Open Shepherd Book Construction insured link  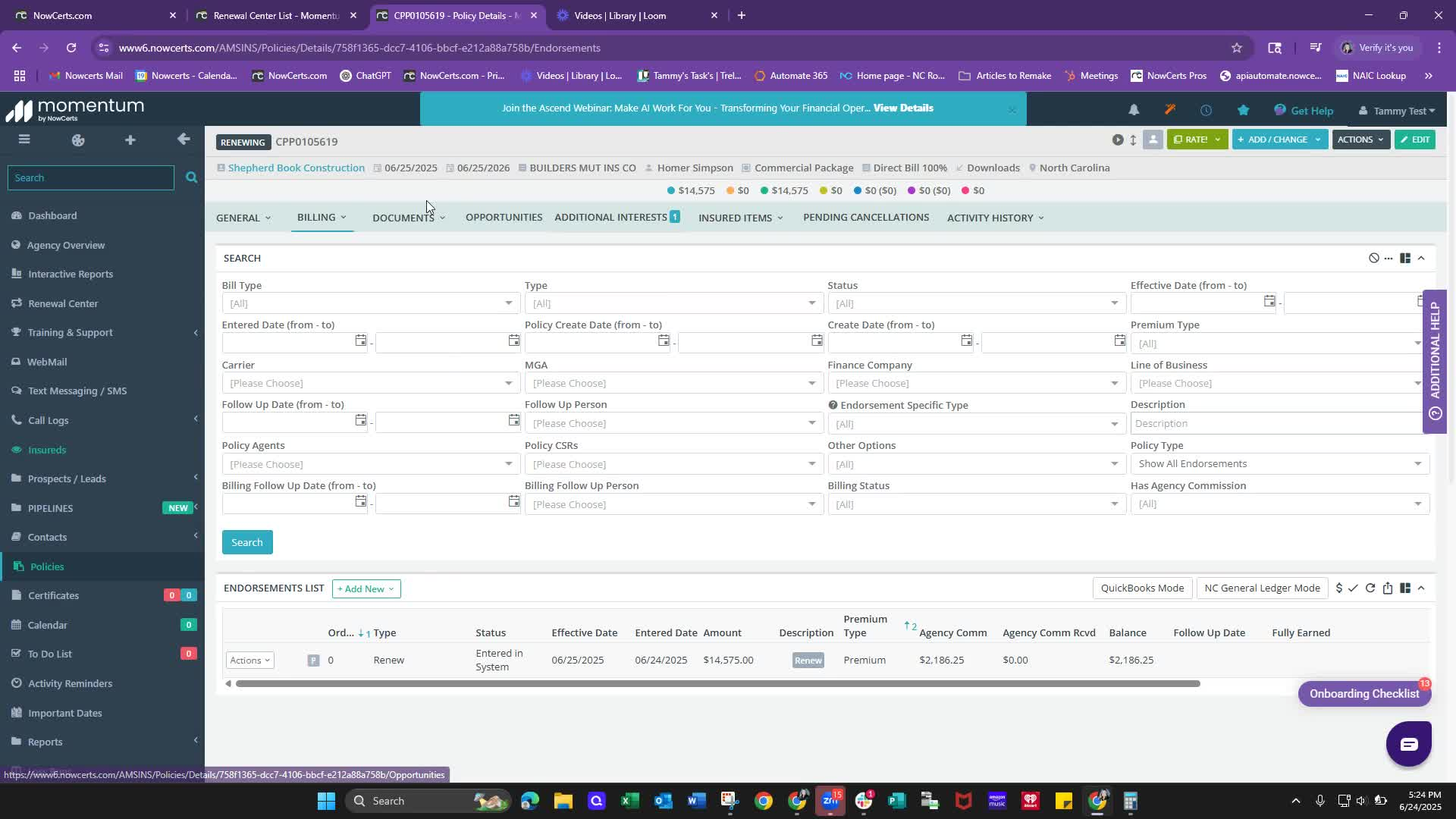[296, 168]
